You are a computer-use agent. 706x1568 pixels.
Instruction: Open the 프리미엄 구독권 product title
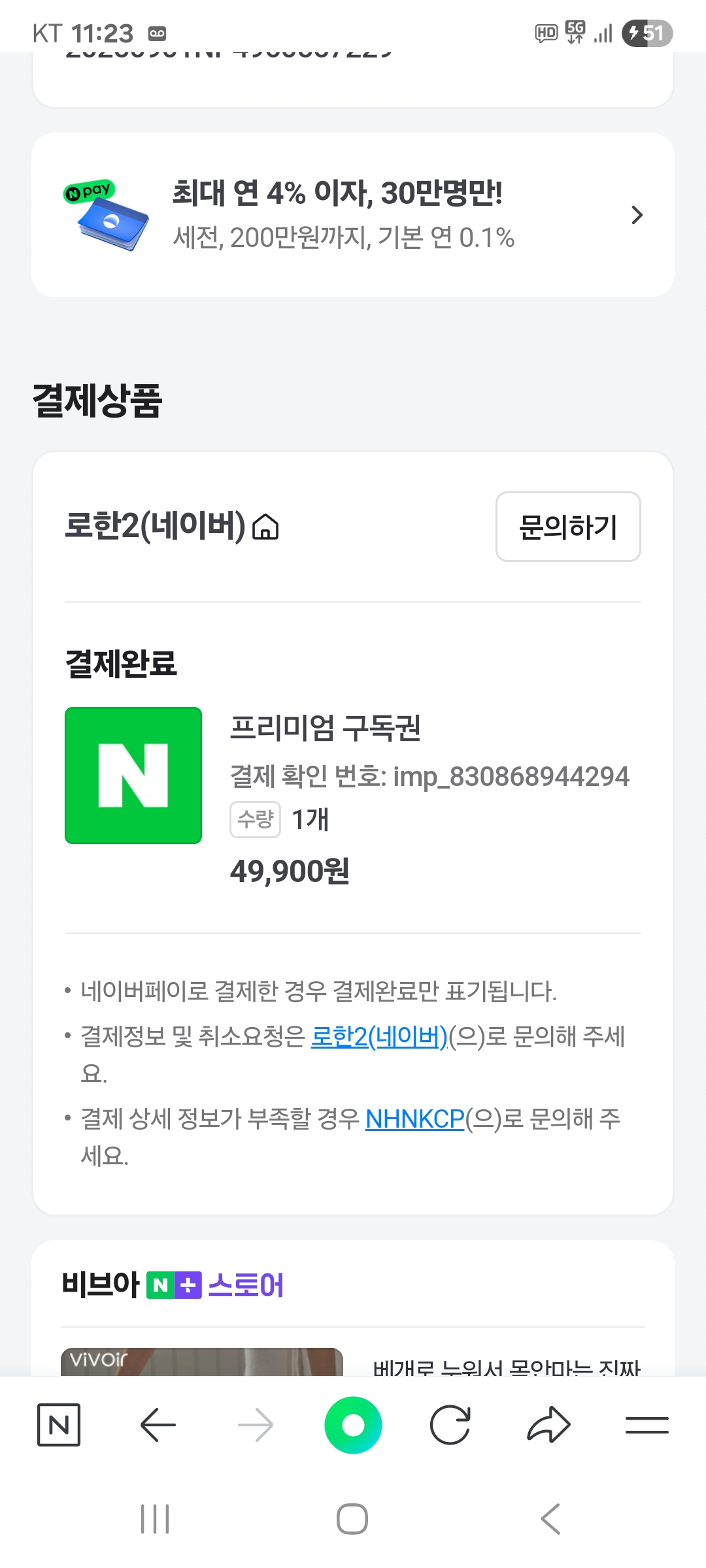point(325,728)
